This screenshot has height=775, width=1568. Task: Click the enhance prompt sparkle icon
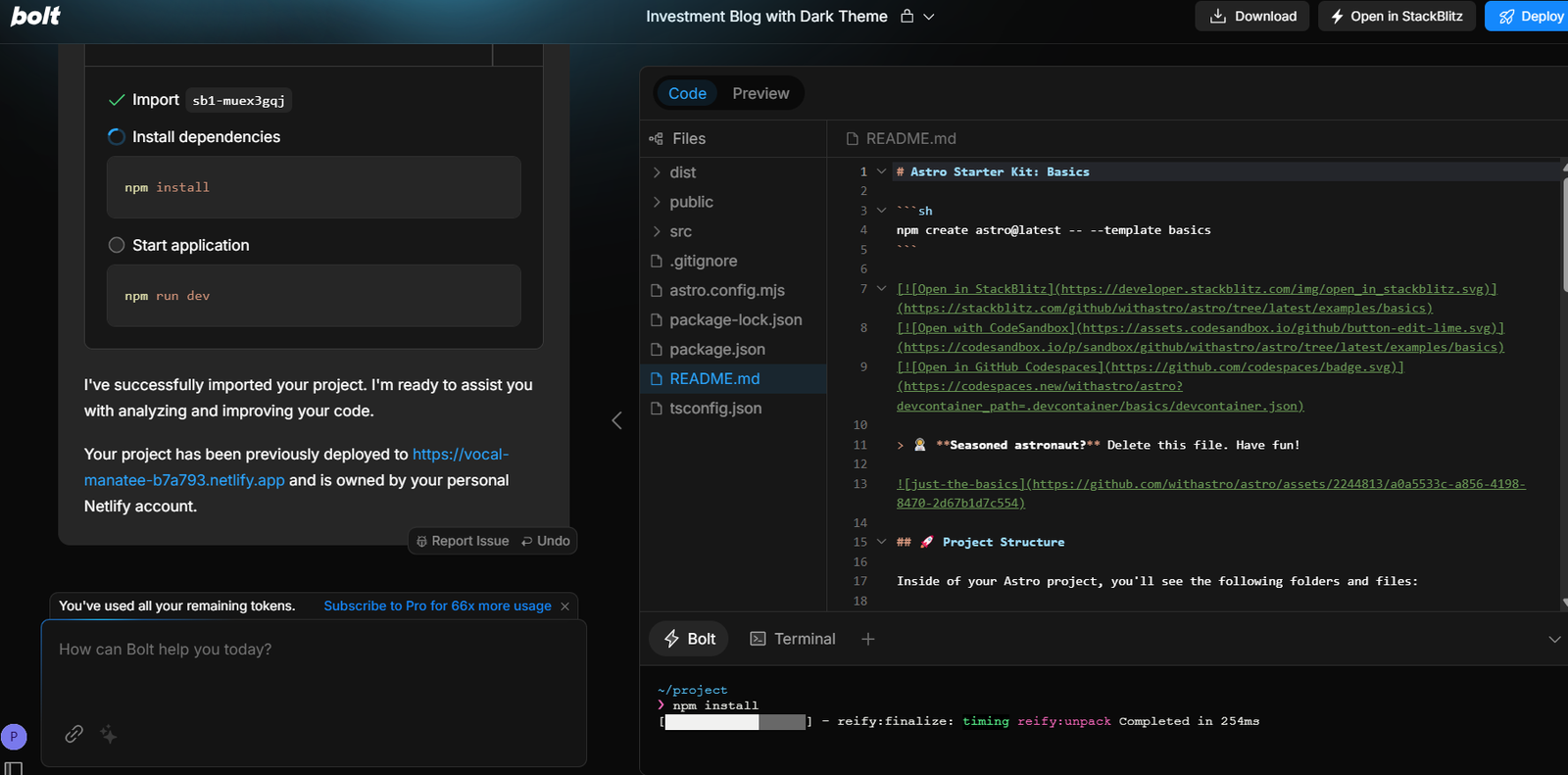[x=109, y=734]
